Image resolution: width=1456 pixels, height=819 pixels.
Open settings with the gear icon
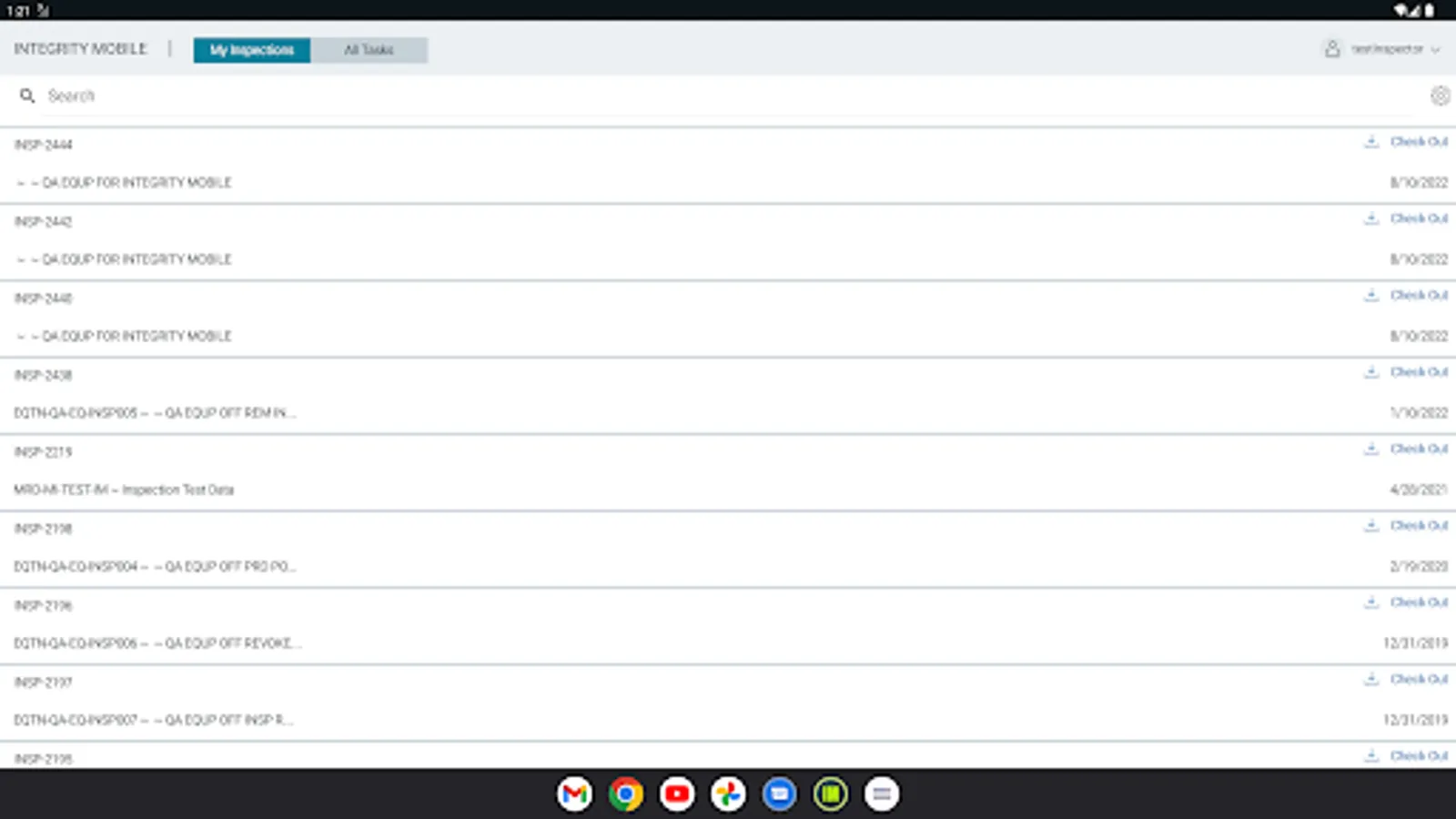click(1441, 96)
